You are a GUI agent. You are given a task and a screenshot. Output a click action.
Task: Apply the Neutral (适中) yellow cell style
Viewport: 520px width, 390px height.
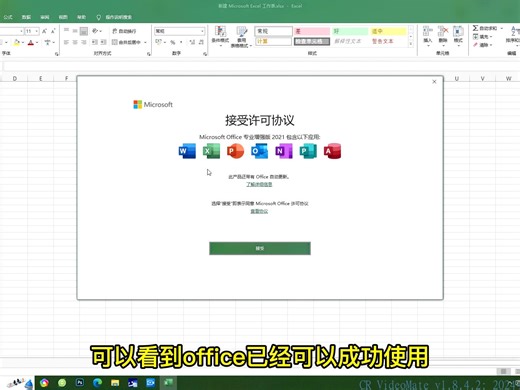click(388, 31)
